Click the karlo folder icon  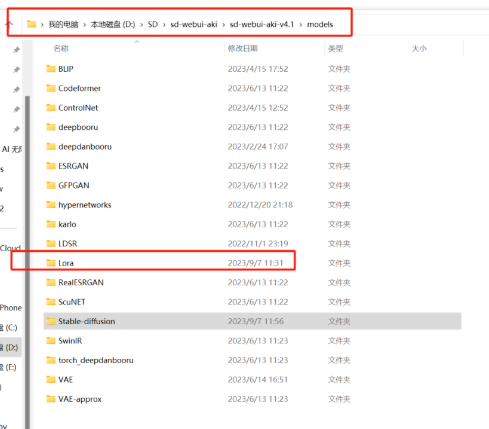click(51, 224)
